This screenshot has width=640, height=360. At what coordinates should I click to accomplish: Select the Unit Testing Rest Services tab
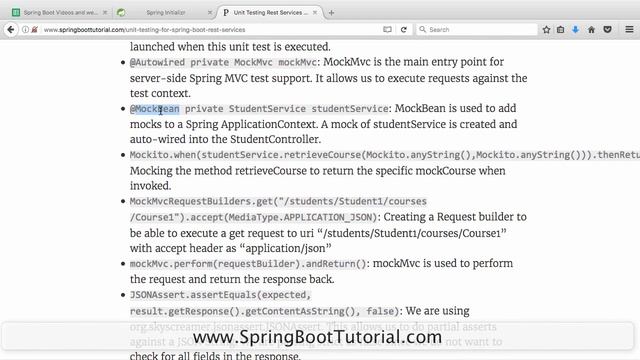point(270,13)
